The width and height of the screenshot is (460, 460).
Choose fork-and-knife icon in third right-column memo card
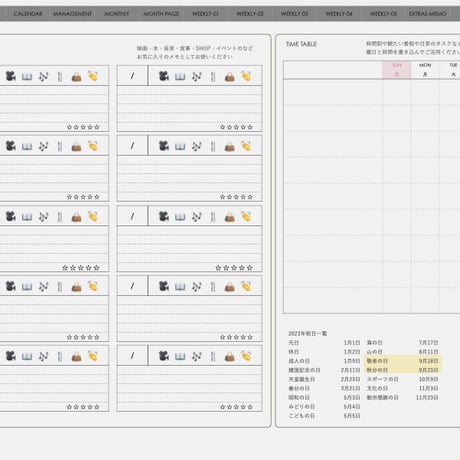pos(213,217)
